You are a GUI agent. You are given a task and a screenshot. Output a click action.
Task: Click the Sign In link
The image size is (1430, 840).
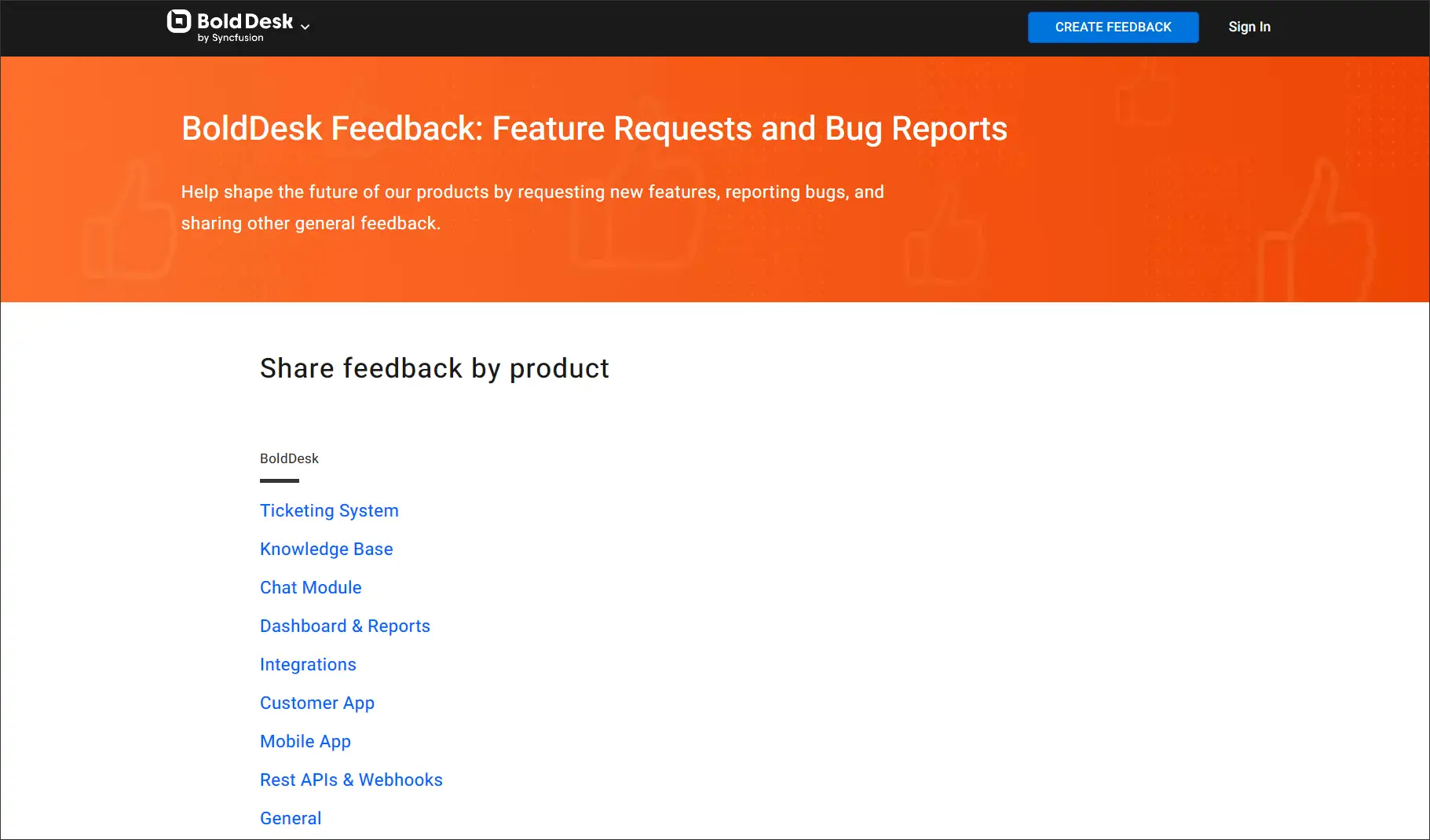click(x=1249, y=27)
